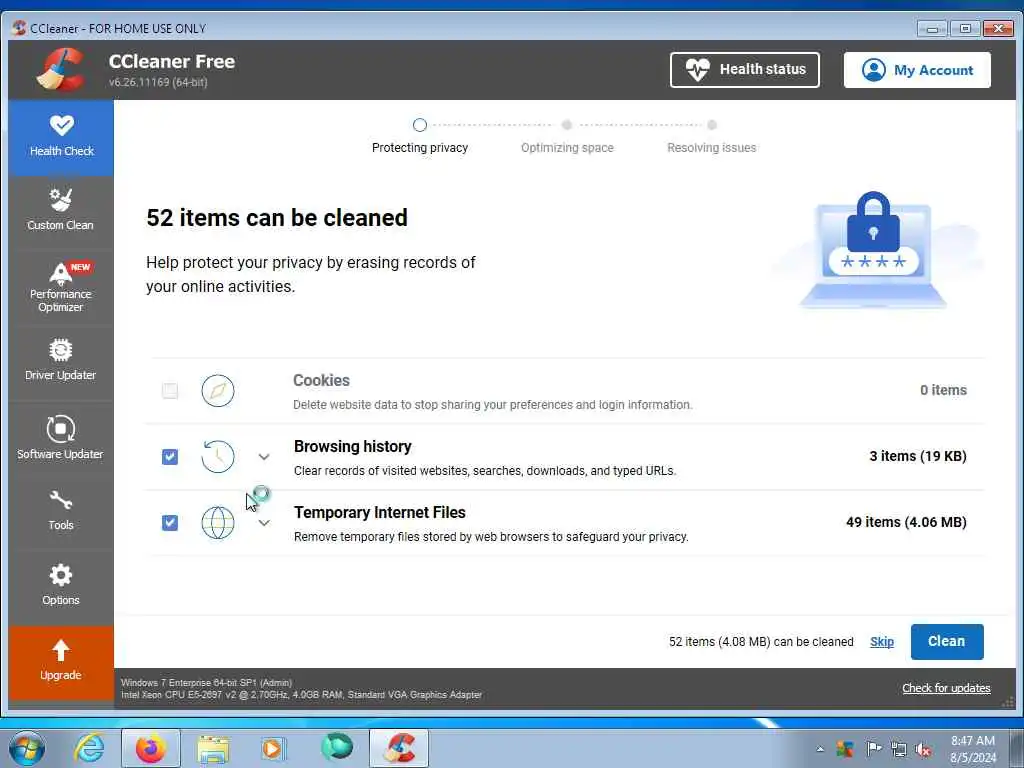Open the green round taskbar application
The height and width of the screenshot is (768, 1024).
pos(336,748)
